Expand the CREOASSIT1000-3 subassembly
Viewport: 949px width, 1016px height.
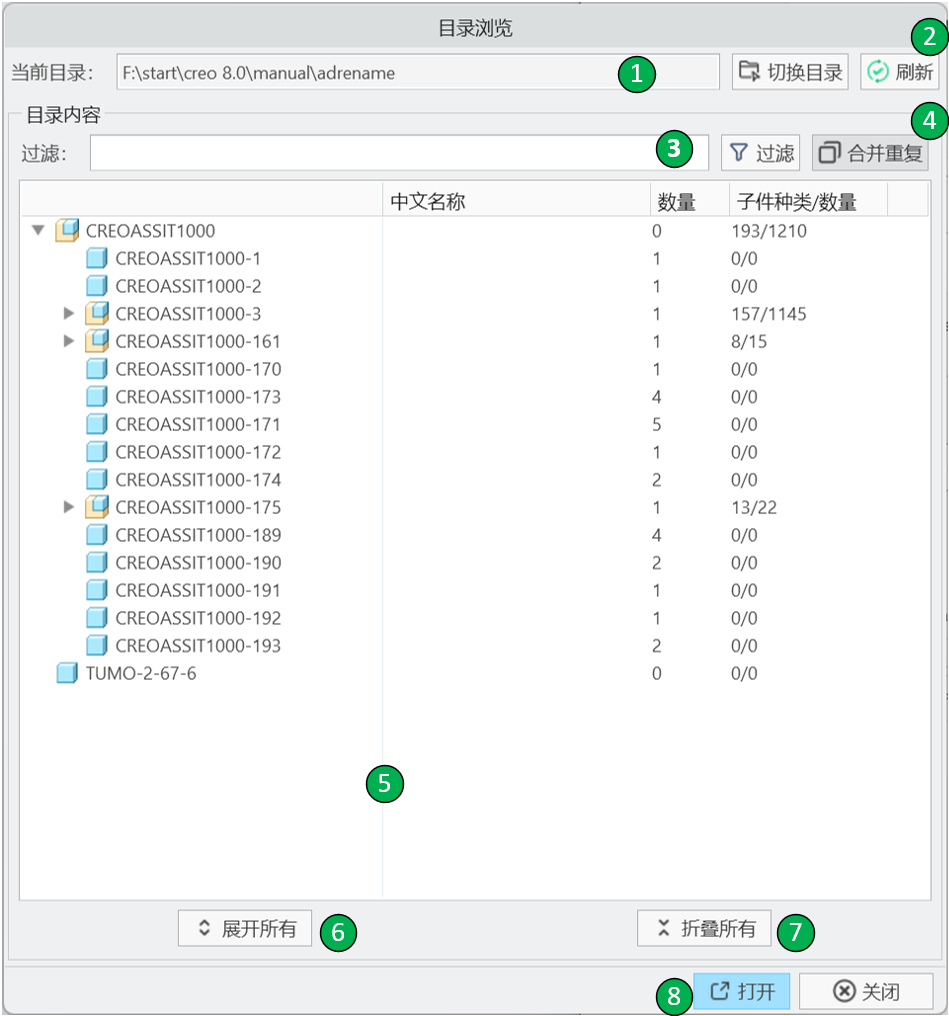click(69, 314)
